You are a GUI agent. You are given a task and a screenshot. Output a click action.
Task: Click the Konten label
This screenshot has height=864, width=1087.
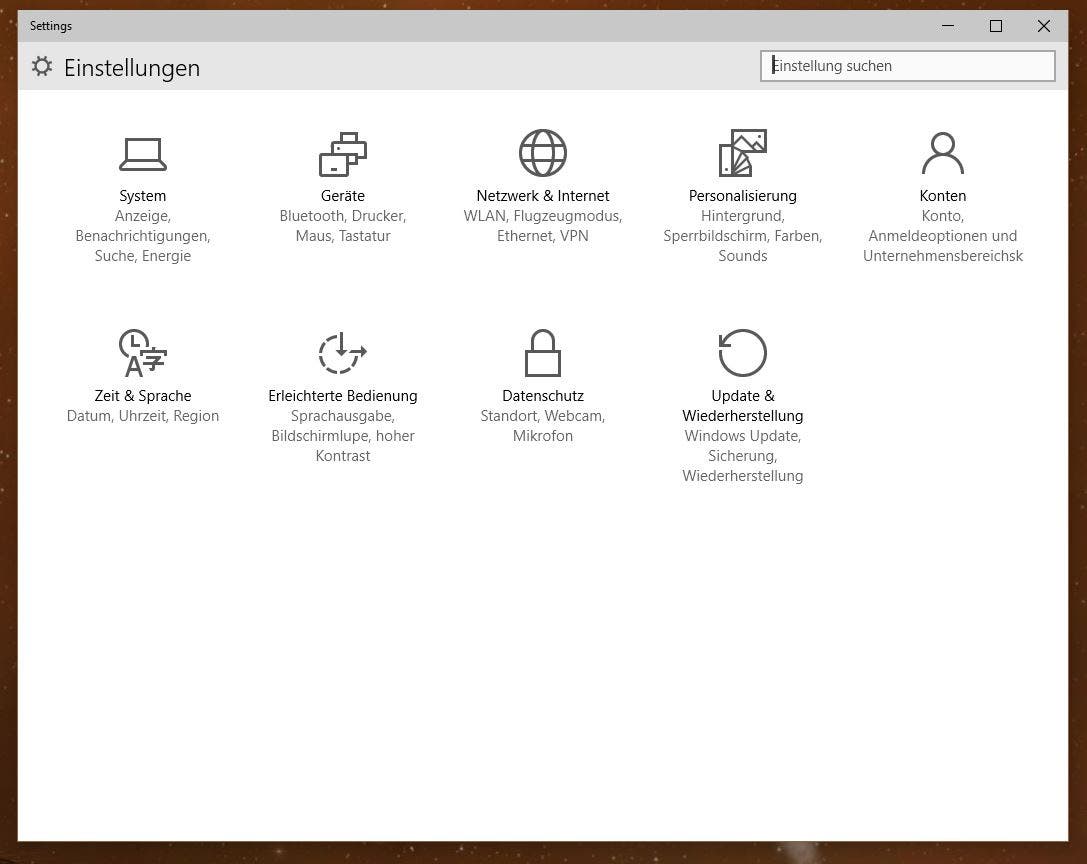pyautogui.click(x=943, y=196)
